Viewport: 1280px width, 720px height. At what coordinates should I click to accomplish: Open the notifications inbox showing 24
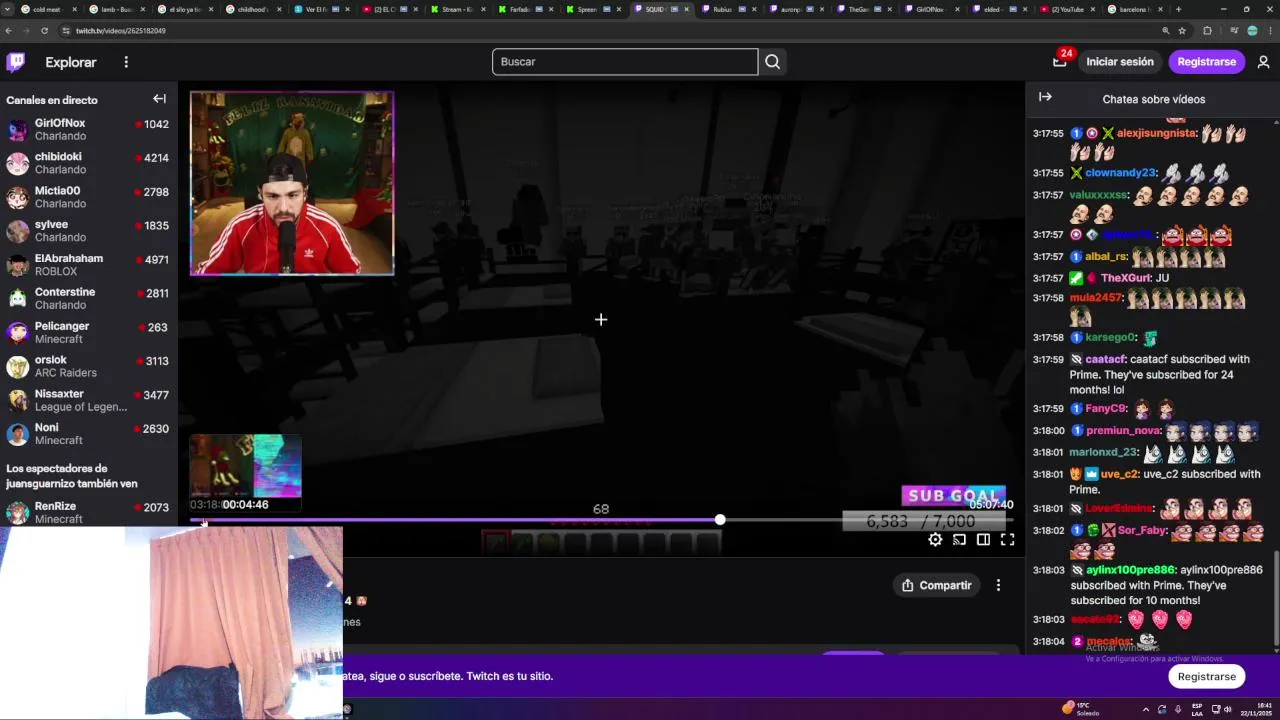click(x=1060, y=62)
